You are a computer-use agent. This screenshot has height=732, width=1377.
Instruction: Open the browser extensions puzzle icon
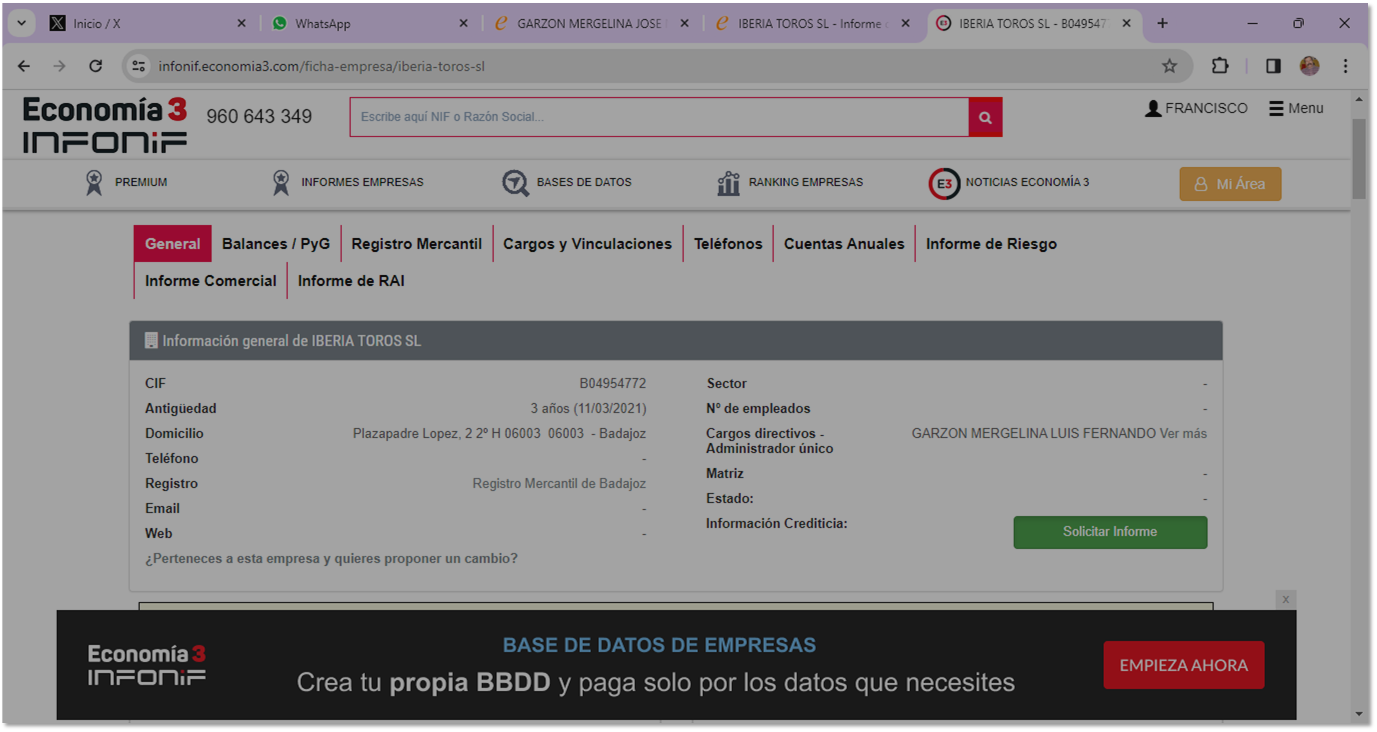pyautogui.click(x=1220, y=66)
